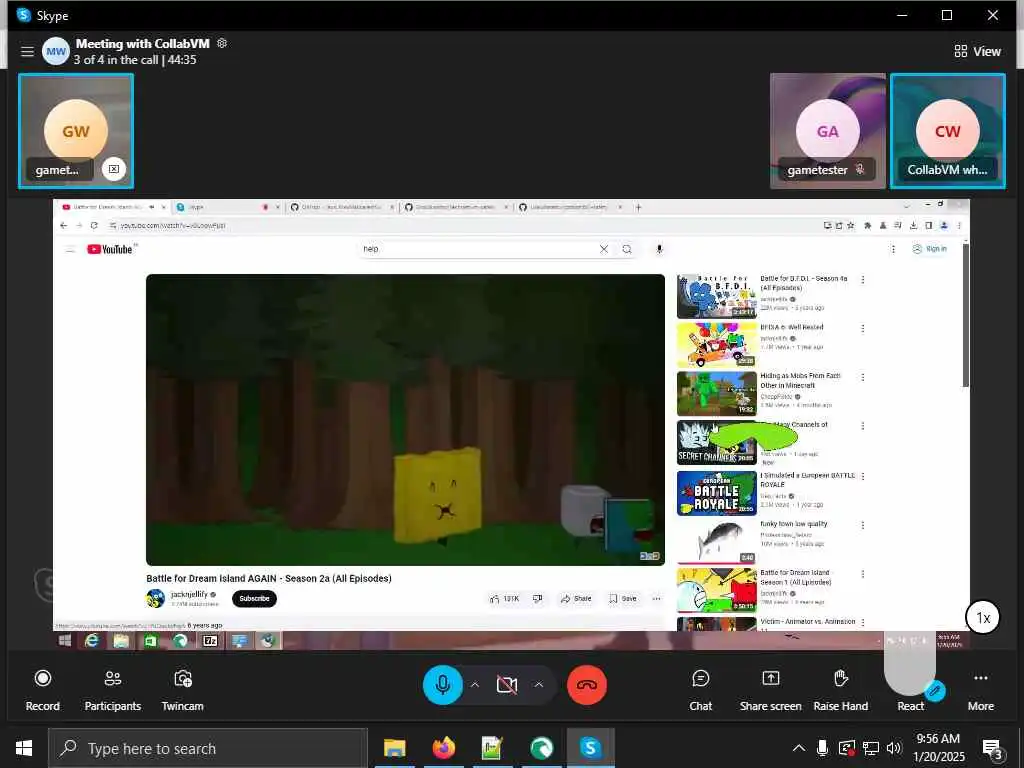Switch to the Battle for Dream Island tab
The height and width of the screenshot is (768, 1024).
tap(112, 207)
